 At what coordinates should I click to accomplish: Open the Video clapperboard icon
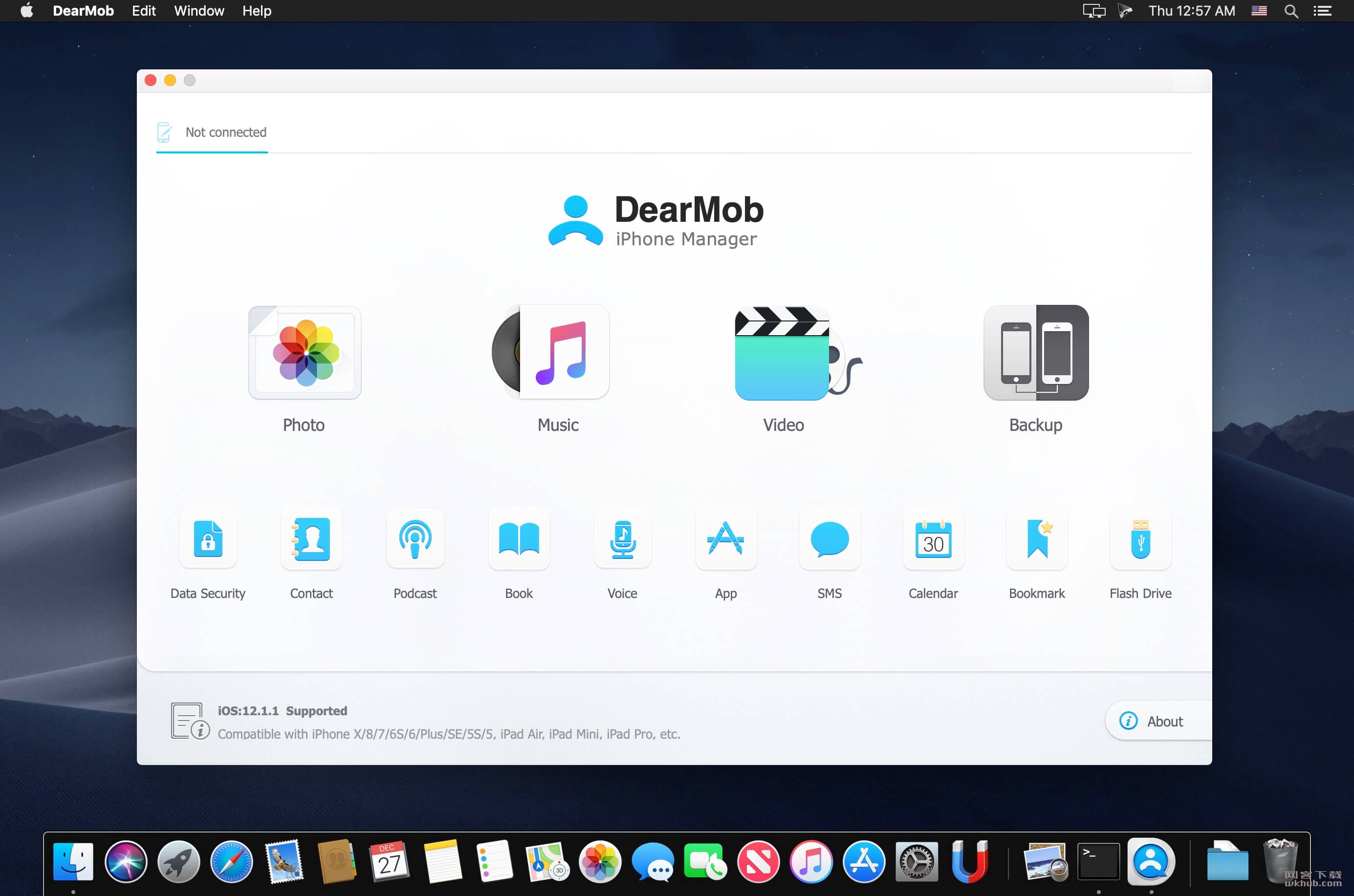pos(798,353)
